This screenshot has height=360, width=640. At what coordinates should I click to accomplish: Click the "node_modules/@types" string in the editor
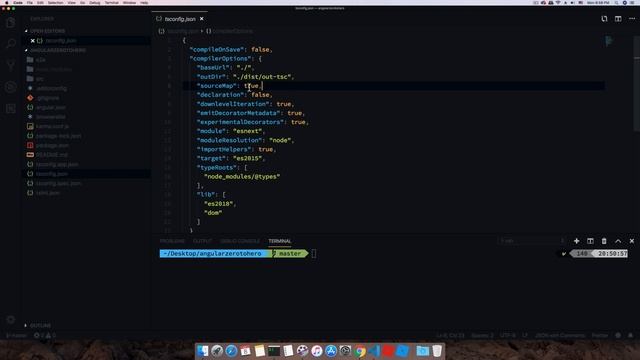(x=242, y=176)
